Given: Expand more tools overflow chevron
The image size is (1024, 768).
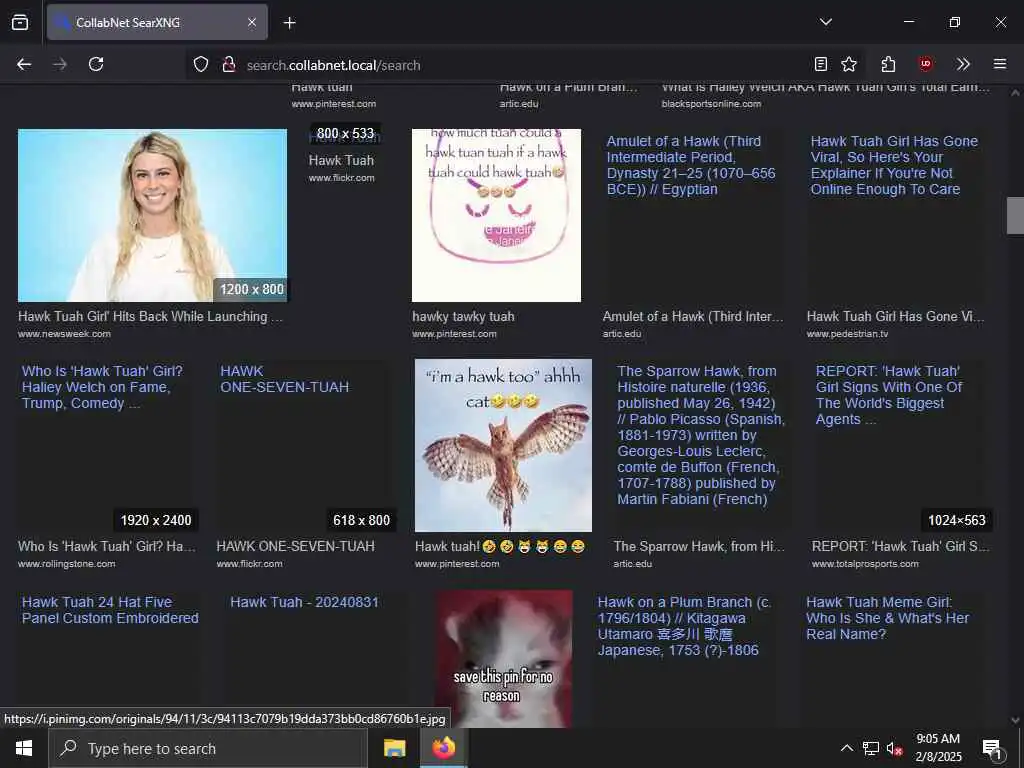Looking at the screenshot, I should coord(963,64).
